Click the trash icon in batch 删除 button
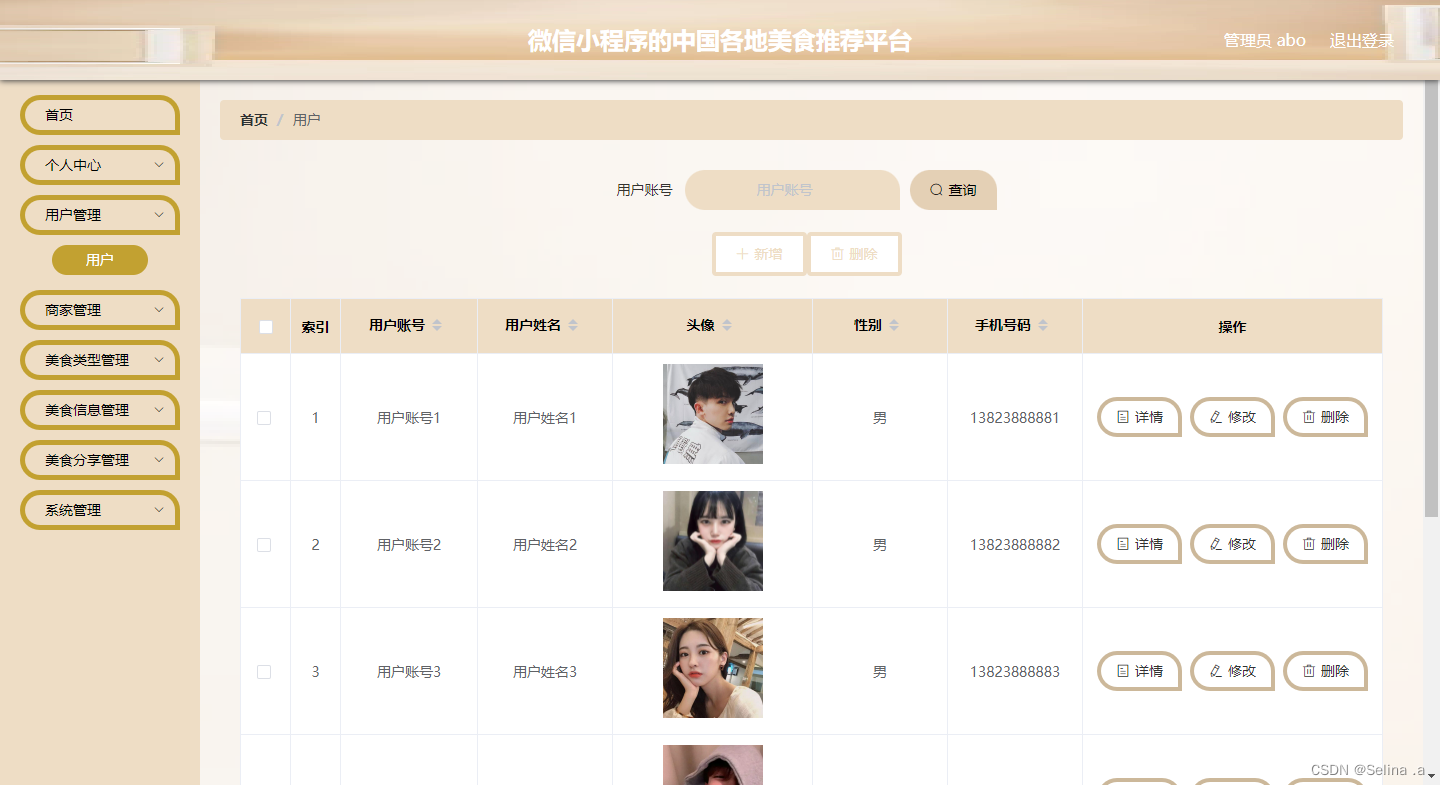This screenshot has width=1440, height=785. (837, 254)
